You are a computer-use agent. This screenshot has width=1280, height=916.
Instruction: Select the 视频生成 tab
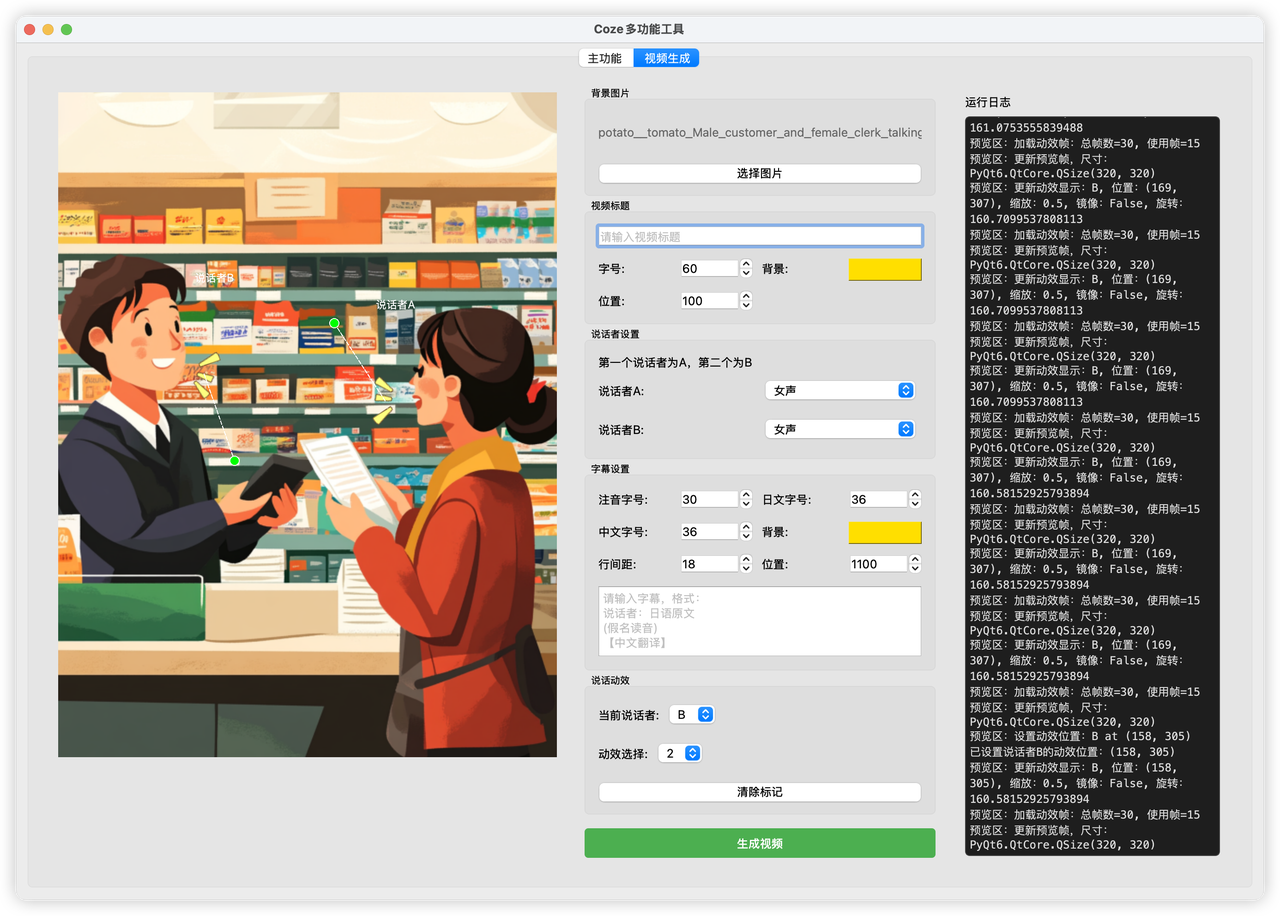pos(667,58)
